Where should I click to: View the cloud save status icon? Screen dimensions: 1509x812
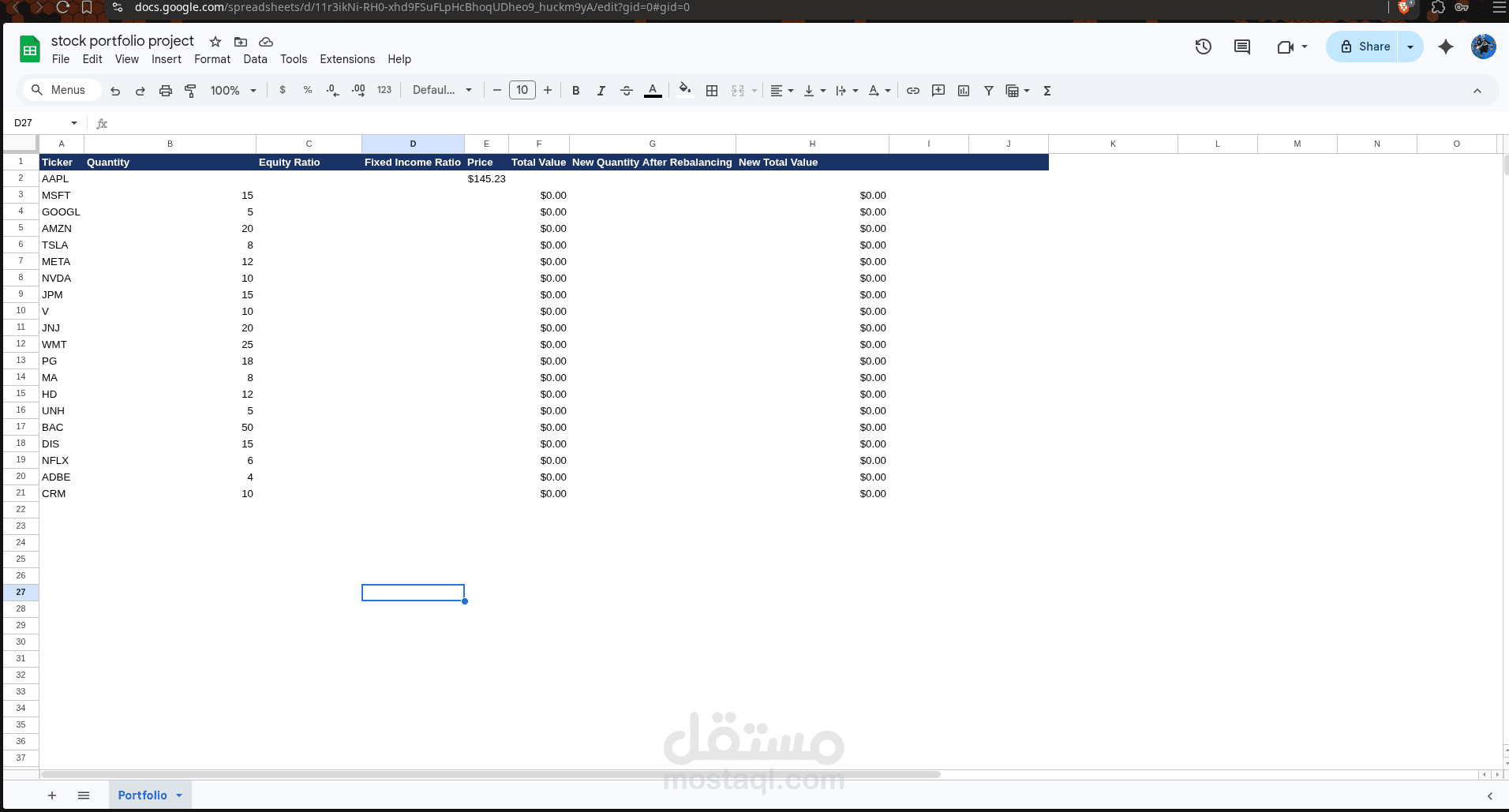[x=266, y=42]
